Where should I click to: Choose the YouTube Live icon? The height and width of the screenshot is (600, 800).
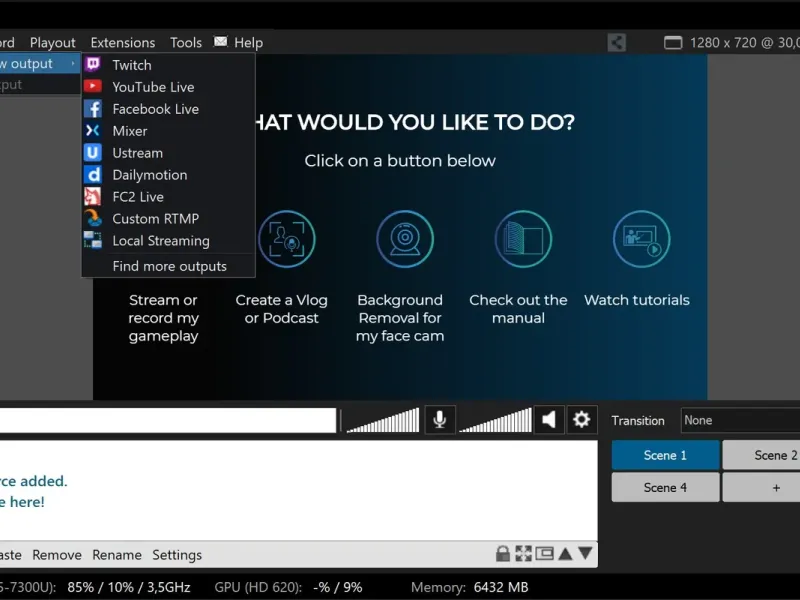[93, 86]
